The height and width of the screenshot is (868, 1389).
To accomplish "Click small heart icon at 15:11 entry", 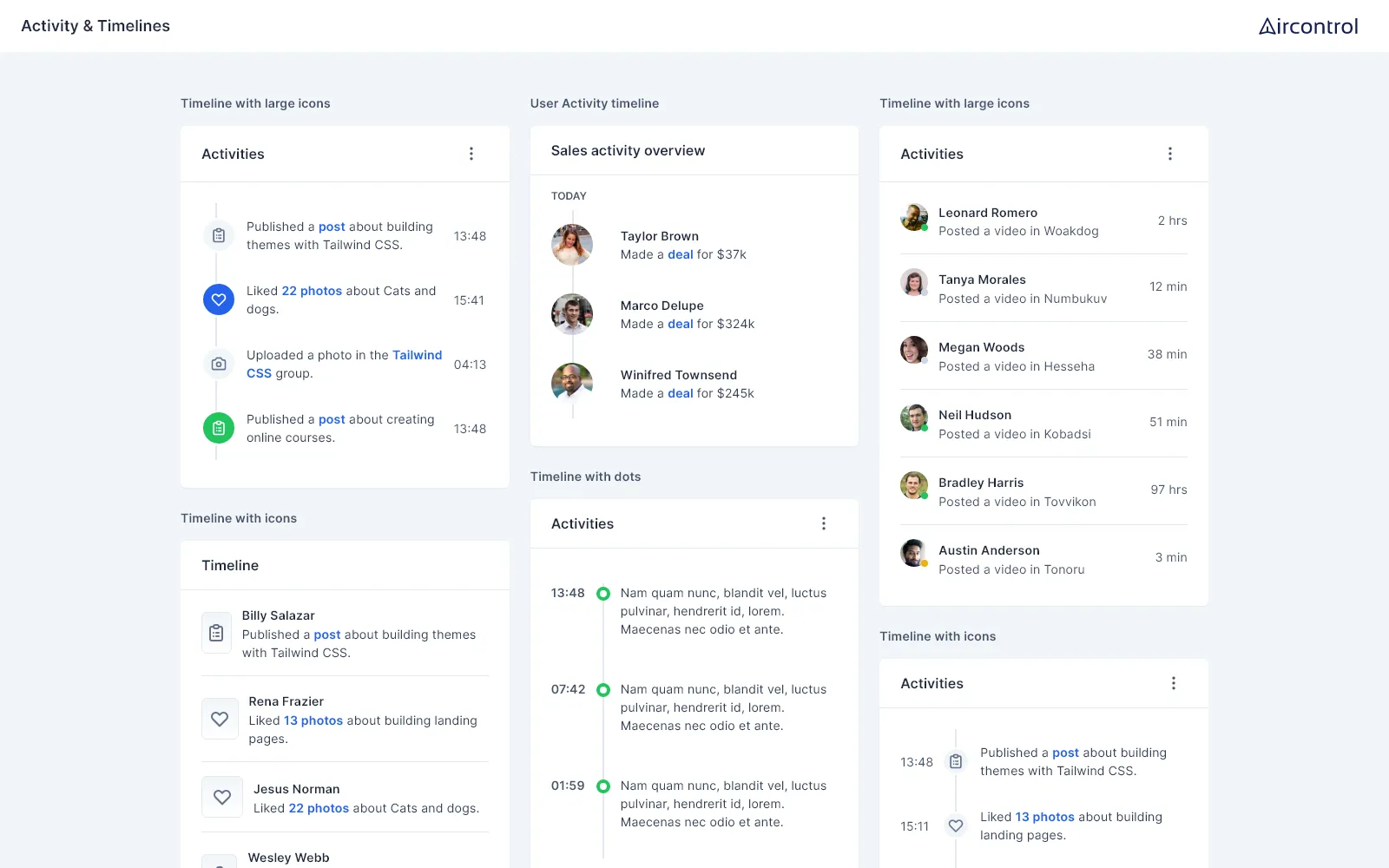I will [956, 825].
